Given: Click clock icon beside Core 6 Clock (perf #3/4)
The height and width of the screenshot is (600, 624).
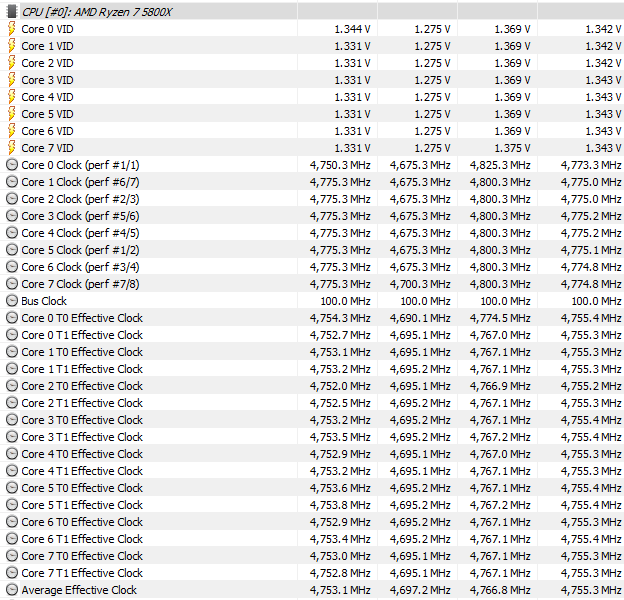Looking at the screenshot, I should pos(12,267).
